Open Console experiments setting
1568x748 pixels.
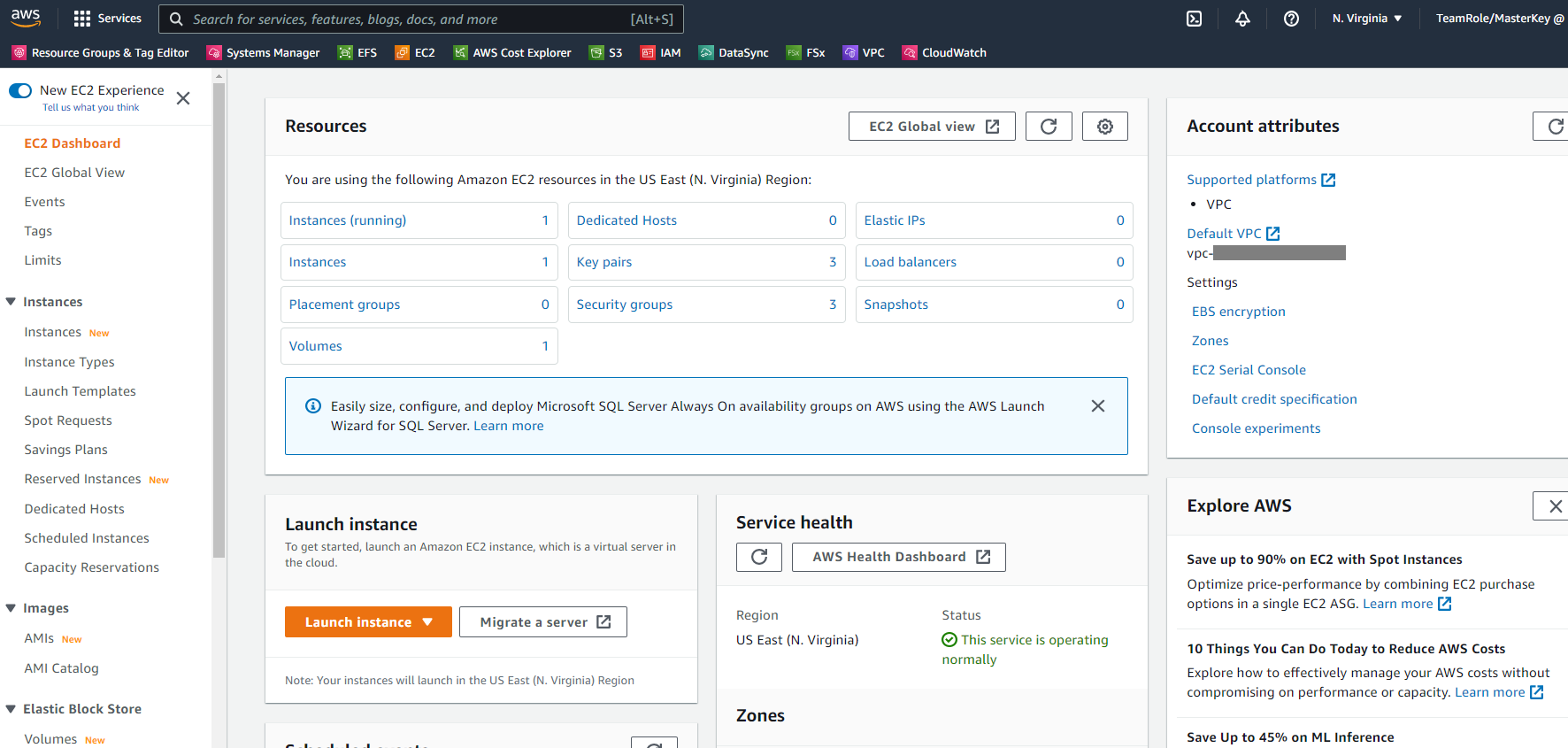pyautogui.click(x=1256, y=428)
